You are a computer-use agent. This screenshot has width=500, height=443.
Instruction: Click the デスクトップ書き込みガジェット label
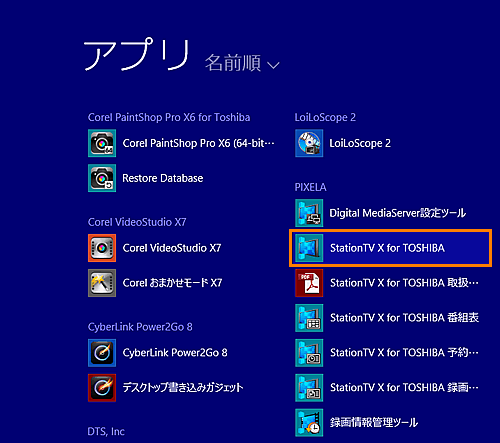point(183,388)
